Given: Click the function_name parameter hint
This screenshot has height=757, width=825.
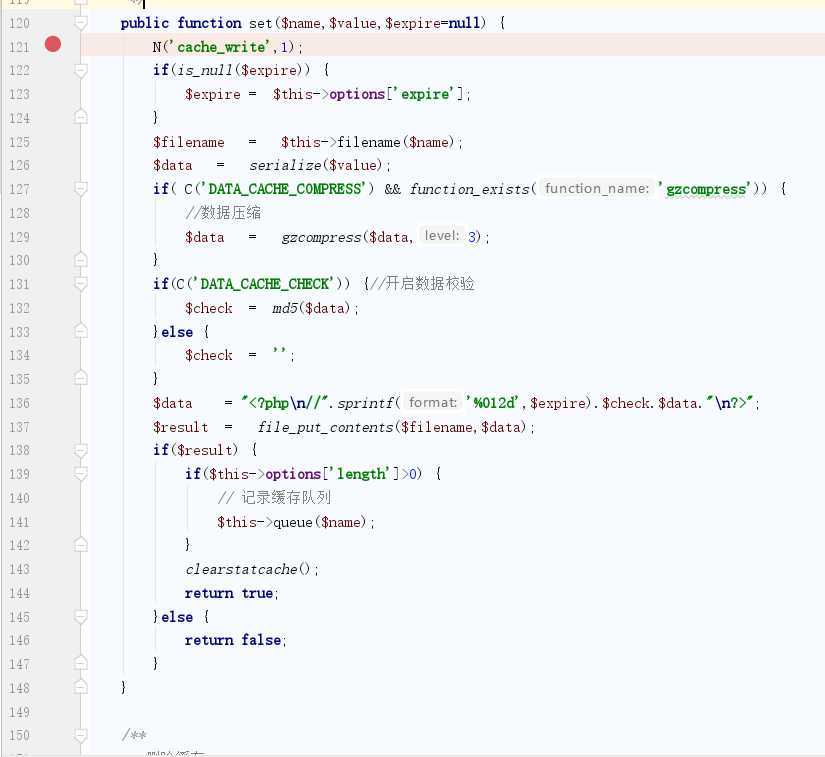Looking at the screenshot, I should click(597, 188).
